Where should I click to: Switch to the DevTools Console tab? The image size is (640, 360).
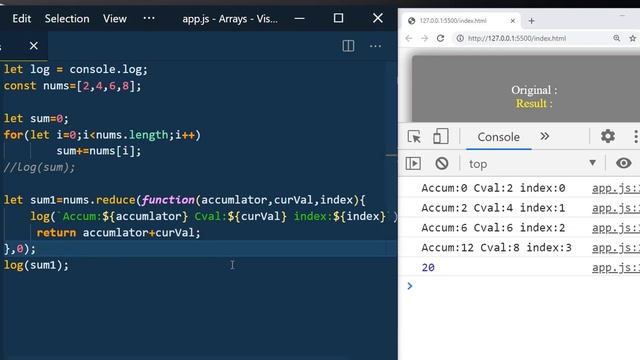[498, 137]
